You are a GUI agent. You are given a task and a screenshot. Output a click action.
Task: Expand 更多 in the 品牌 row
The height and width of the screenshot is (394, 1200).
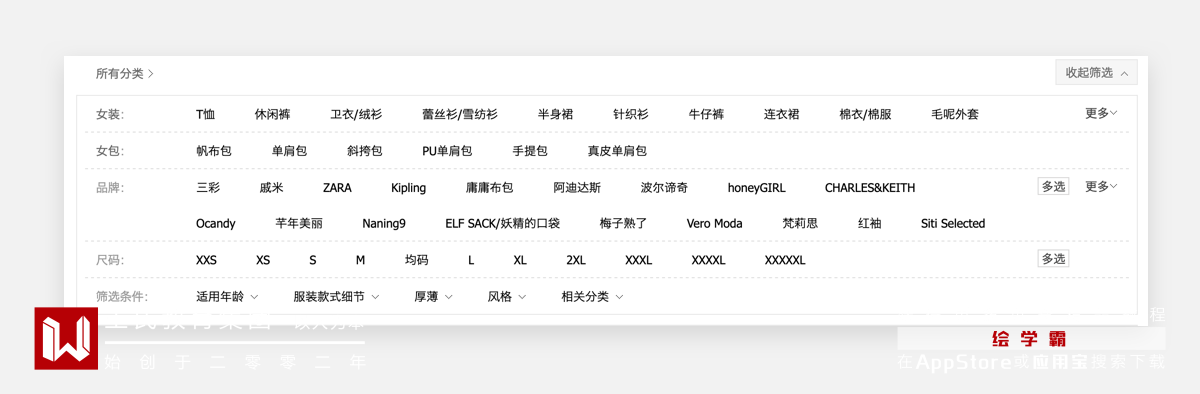1101,186
